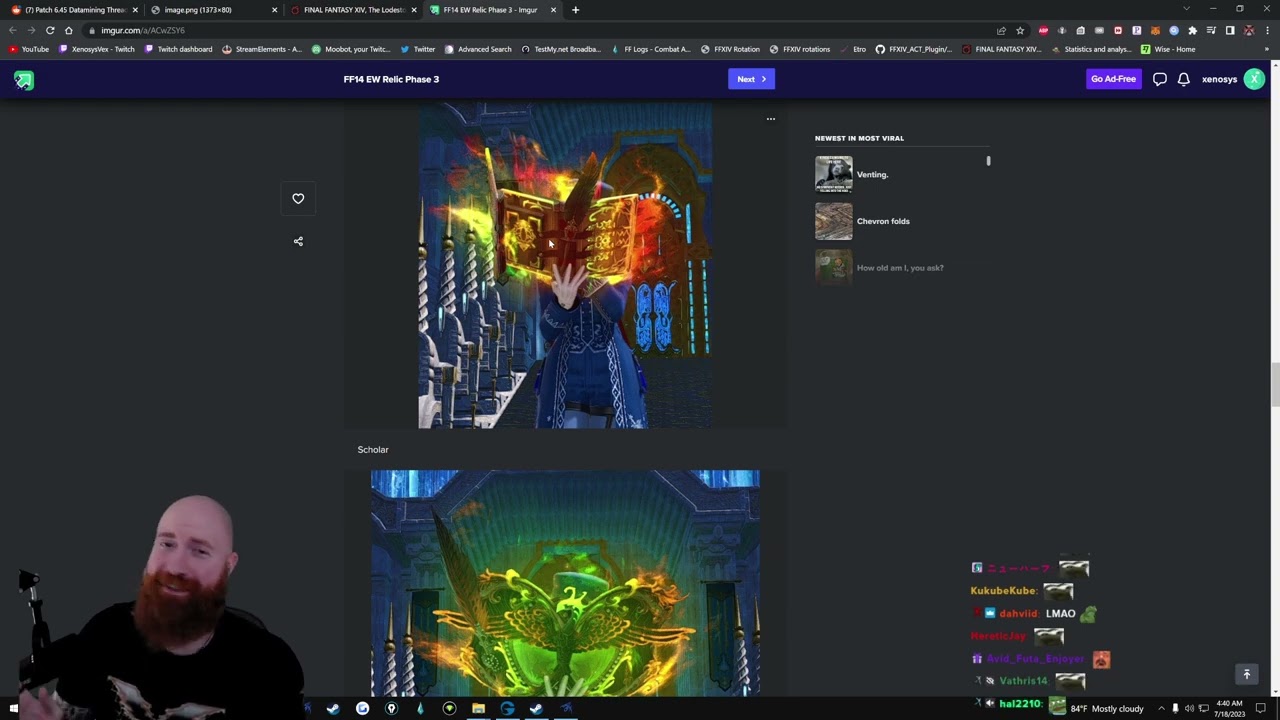Click the Imgur logo in header

pos(24,80)
